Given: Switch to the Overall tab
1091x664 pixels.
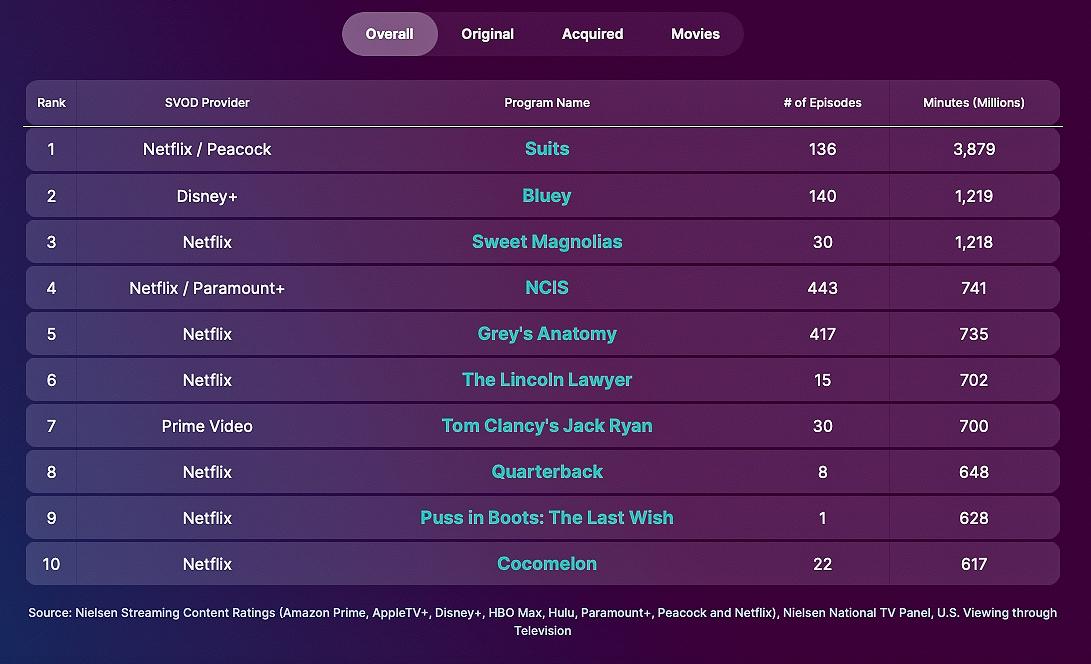Looking at the screenshot, I should (389, 34).
